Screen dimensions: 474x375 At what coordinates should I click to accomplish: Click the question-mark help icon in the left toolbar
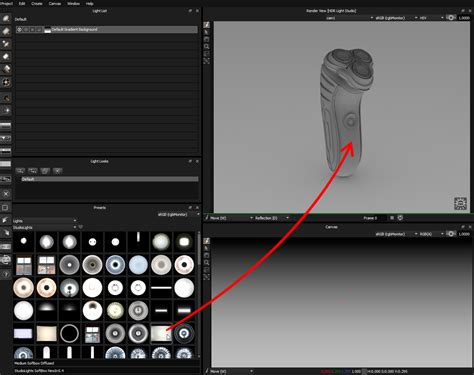click(6, 274)
